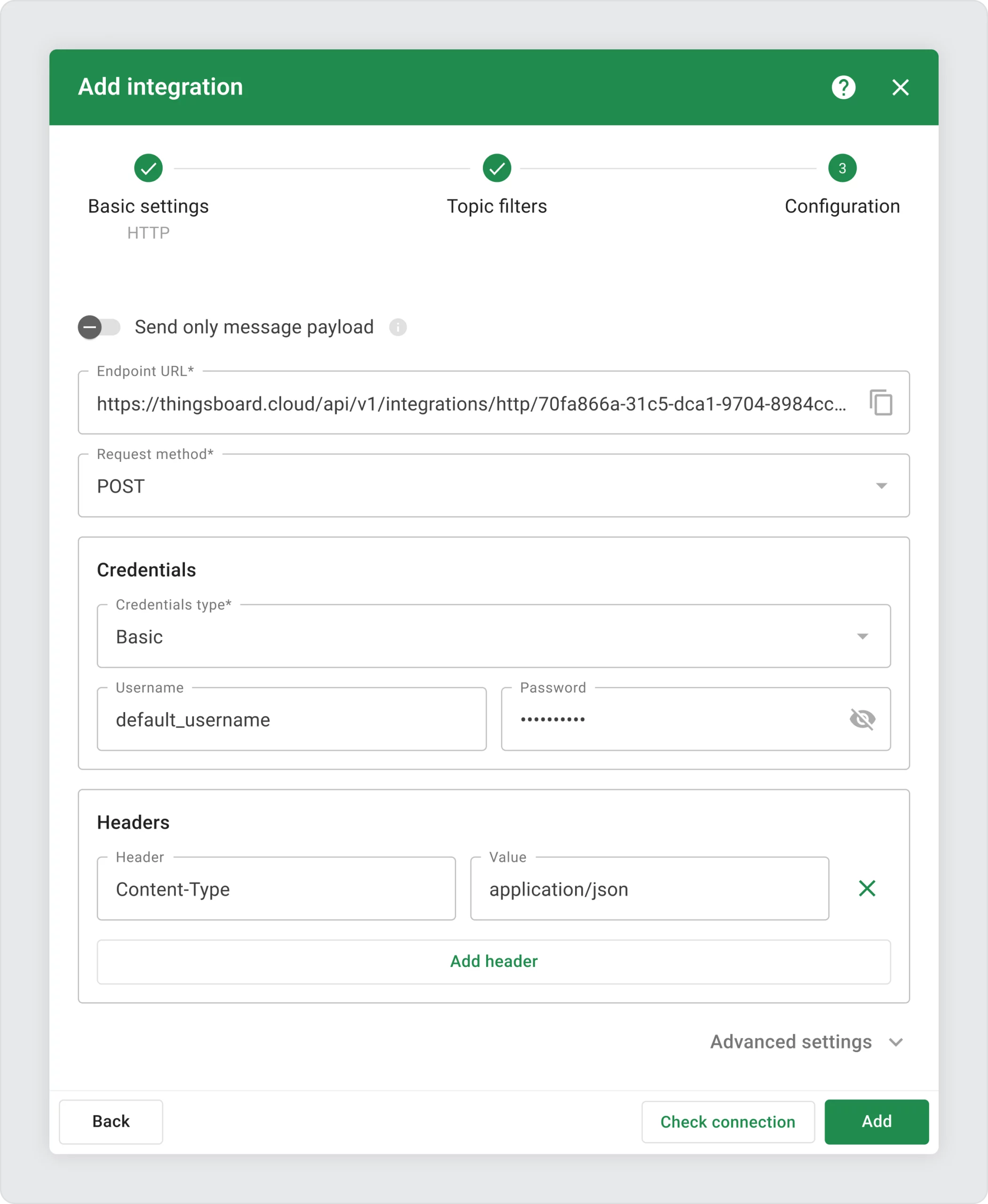Go to the Basic settings step
The width and height of the screenshot is (988, 1204).
[148, 168]
